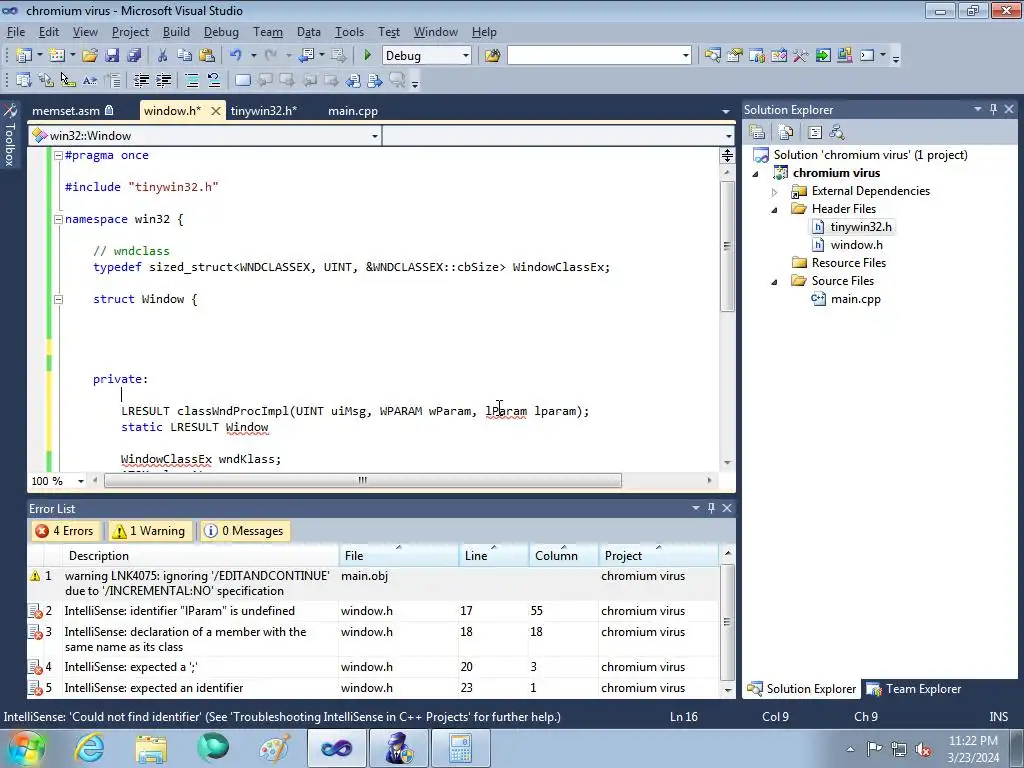Open the Undo history dropdown arrow
The image size is (1024, 768).
tap(253, 56)
